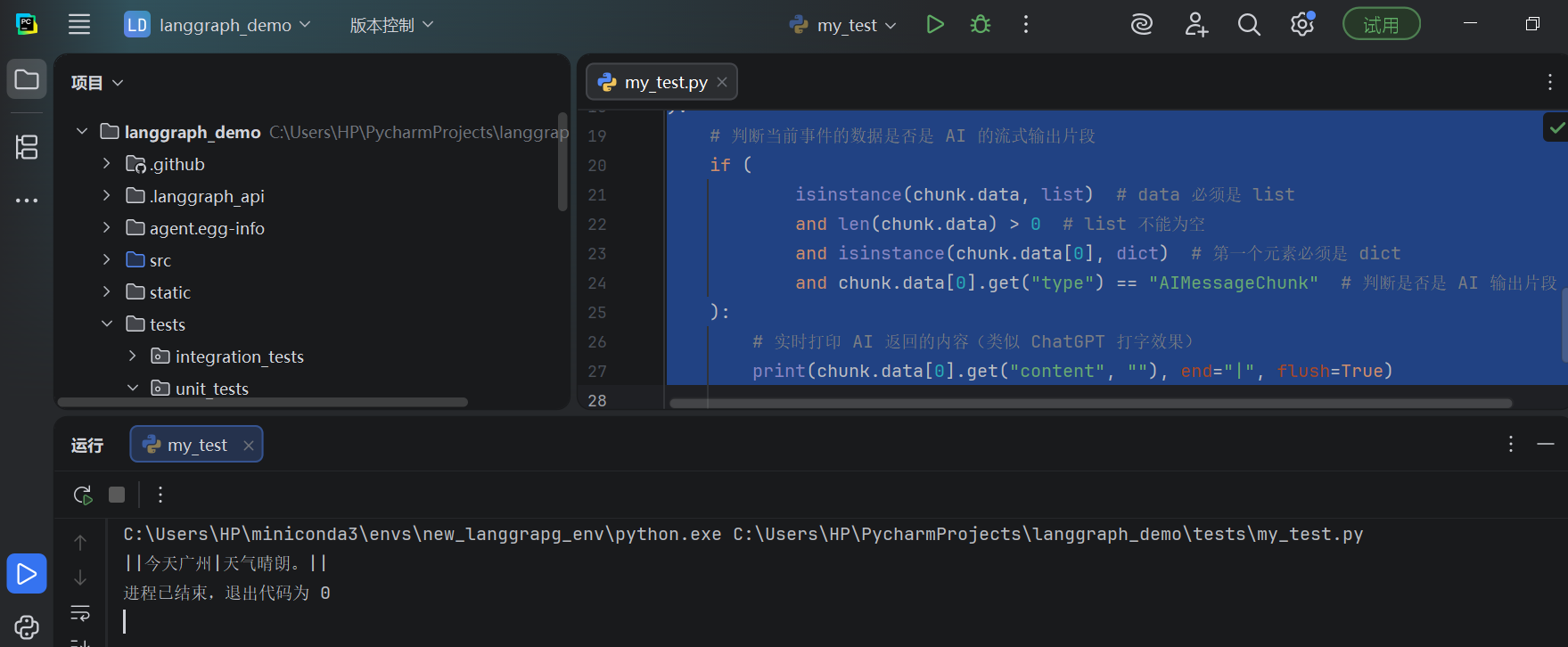Click the python.exe command line output

(x=743, y=534)
